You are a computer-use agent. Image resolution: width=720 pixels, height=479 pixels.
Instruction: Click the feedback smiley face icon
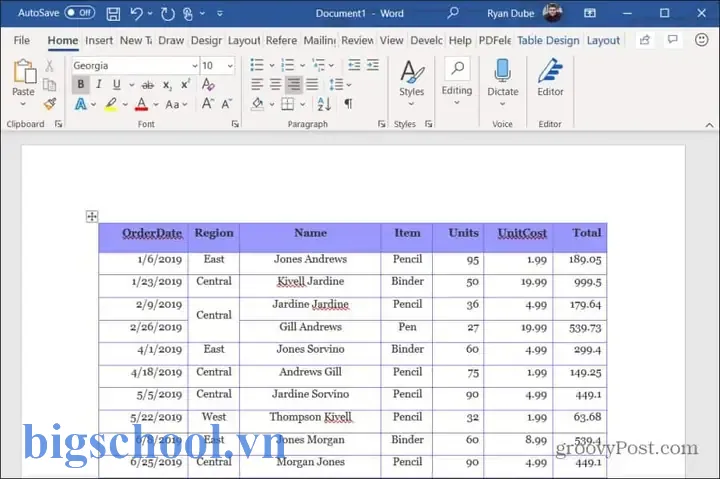701,40
